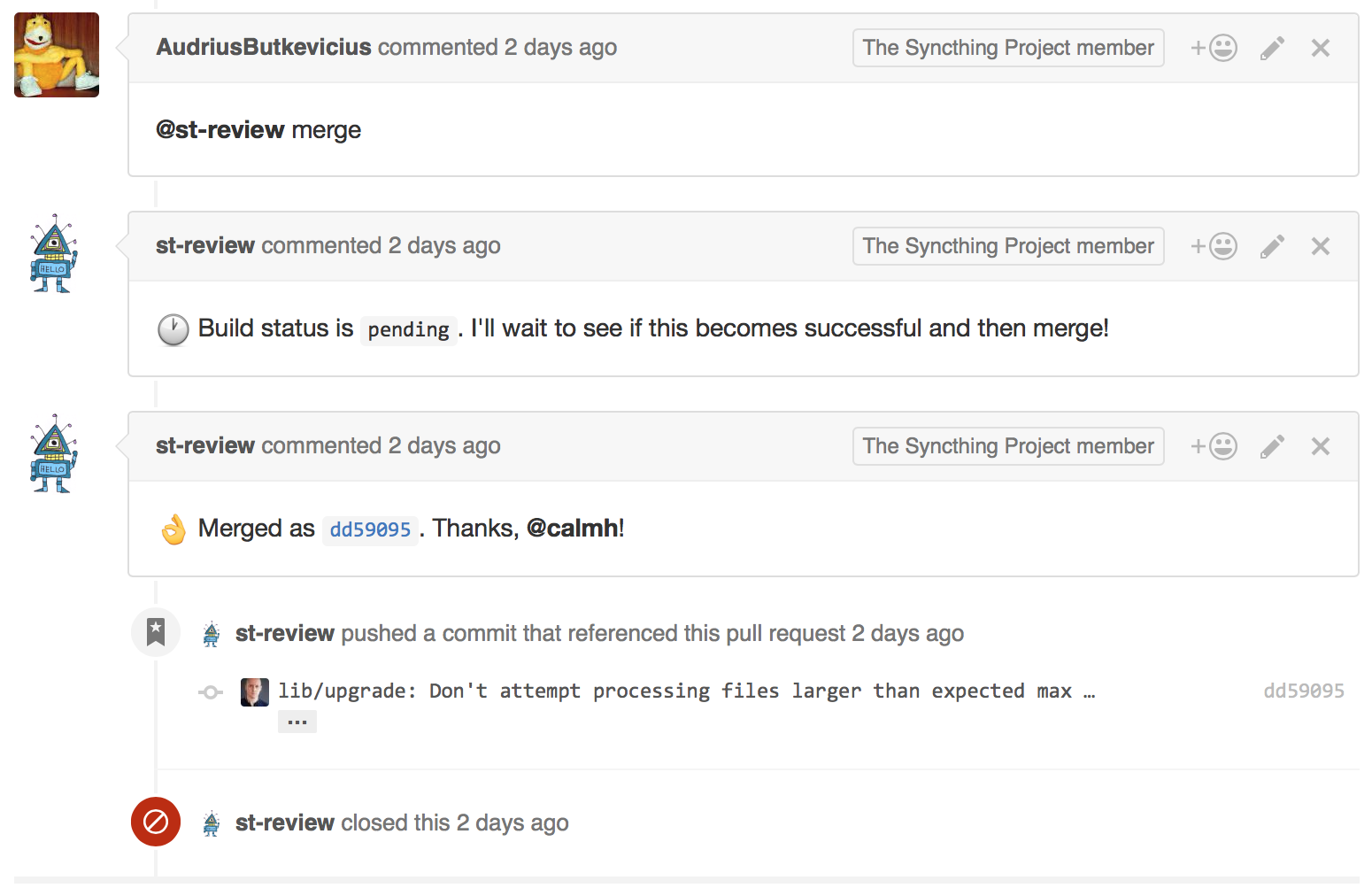The height and width of the screenshot is (896, 1372).
Task: Open commit dd59095 link in merged comment
Action: pyautogui.click(x=370, y=529)
